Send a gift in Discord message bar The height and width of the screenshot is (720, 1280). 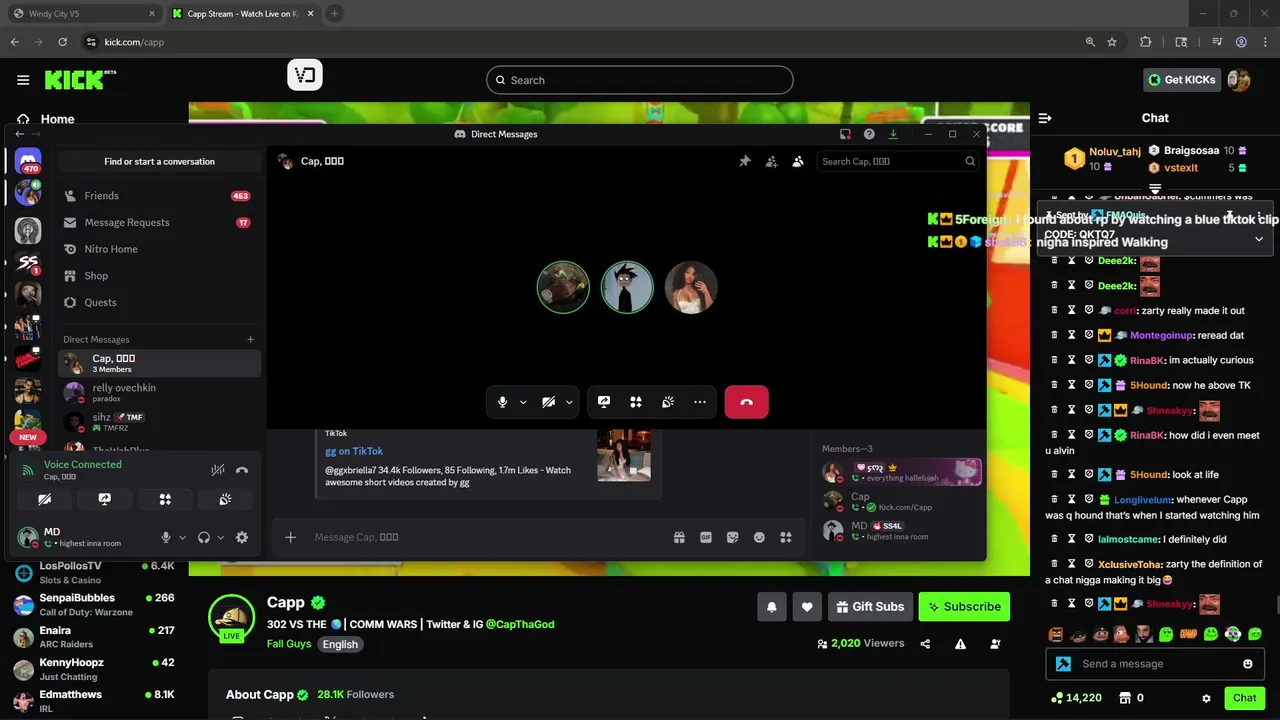click(x=679, y=537)
